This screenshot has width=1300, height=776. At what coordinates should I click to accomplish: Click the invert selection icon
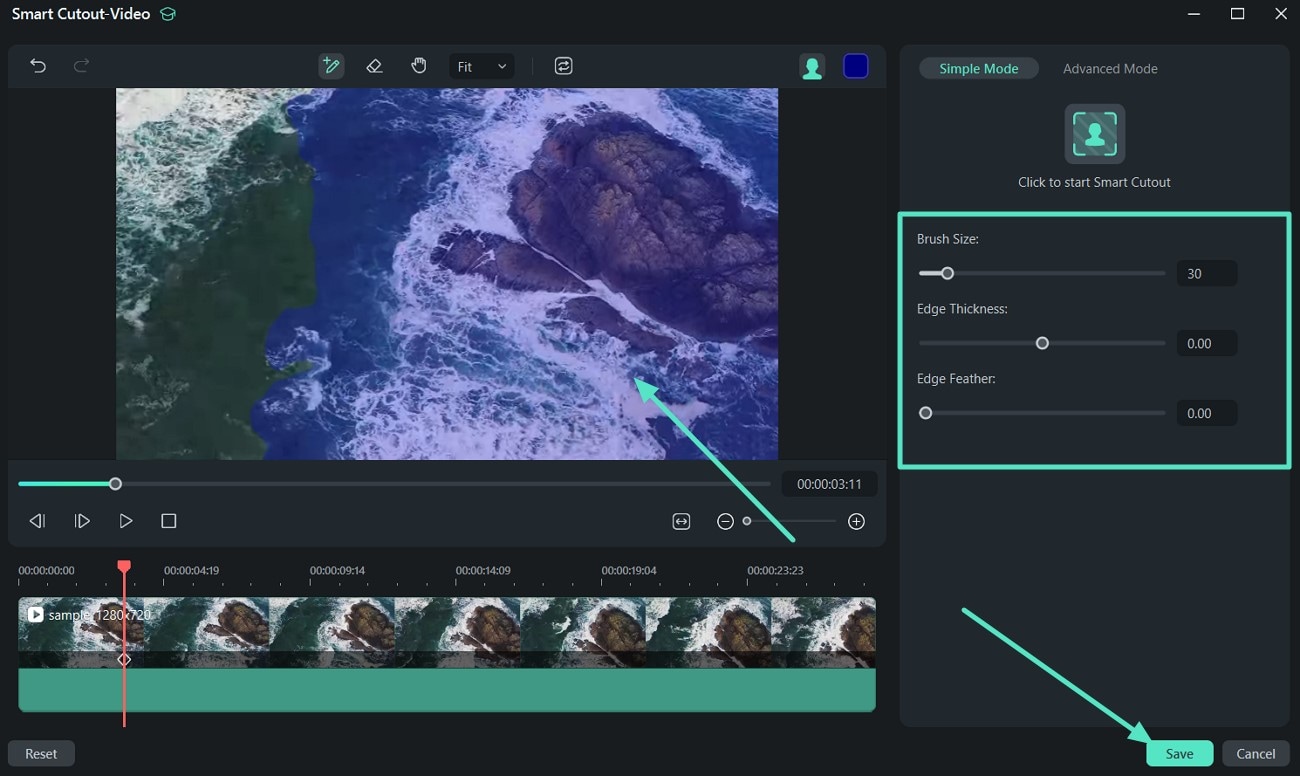(564, 66)
